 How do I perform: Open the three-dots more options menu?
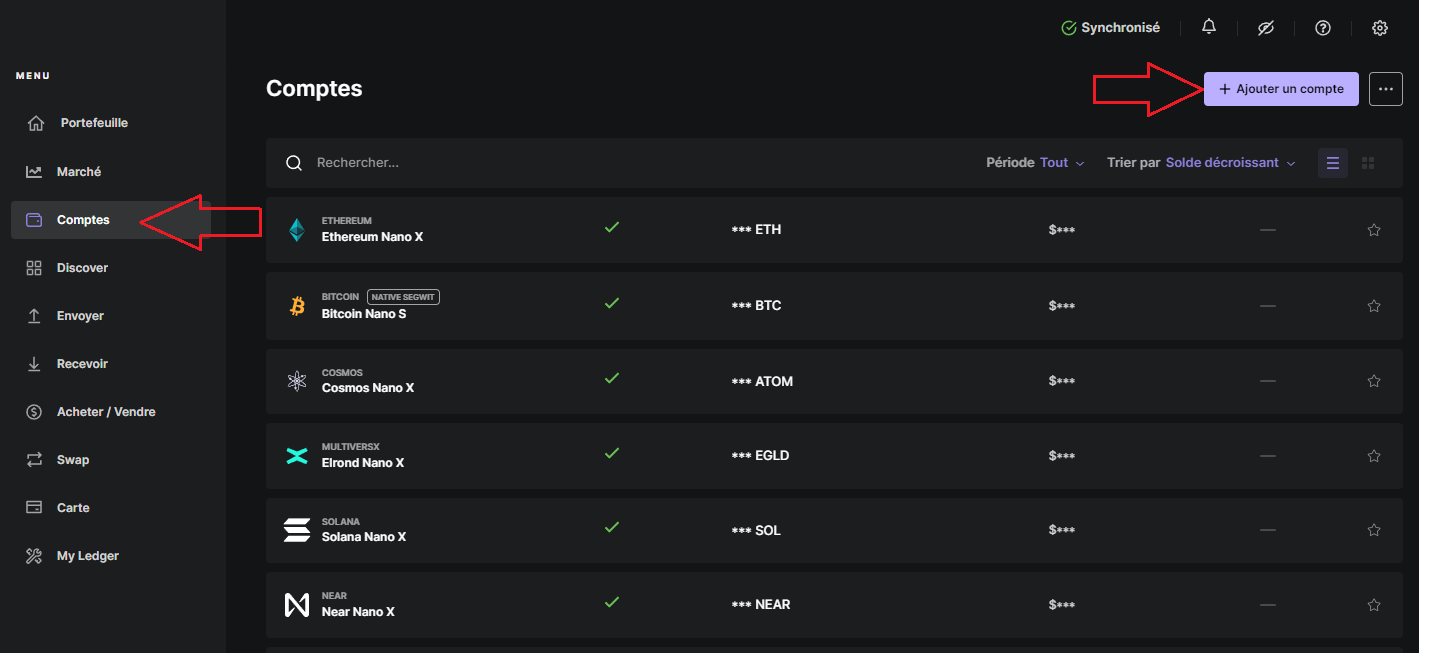[x=1386, y=89]
